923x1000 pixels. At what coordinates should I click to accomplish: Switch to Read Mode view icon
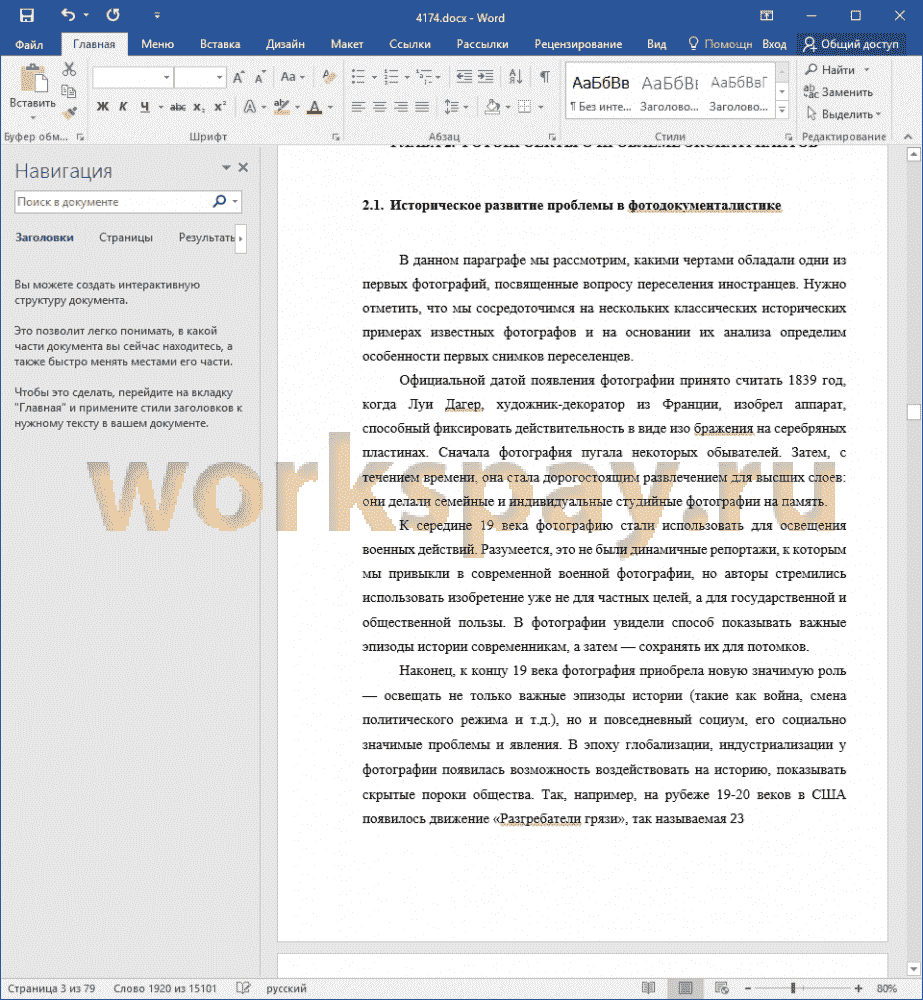[x=648, y=988]
